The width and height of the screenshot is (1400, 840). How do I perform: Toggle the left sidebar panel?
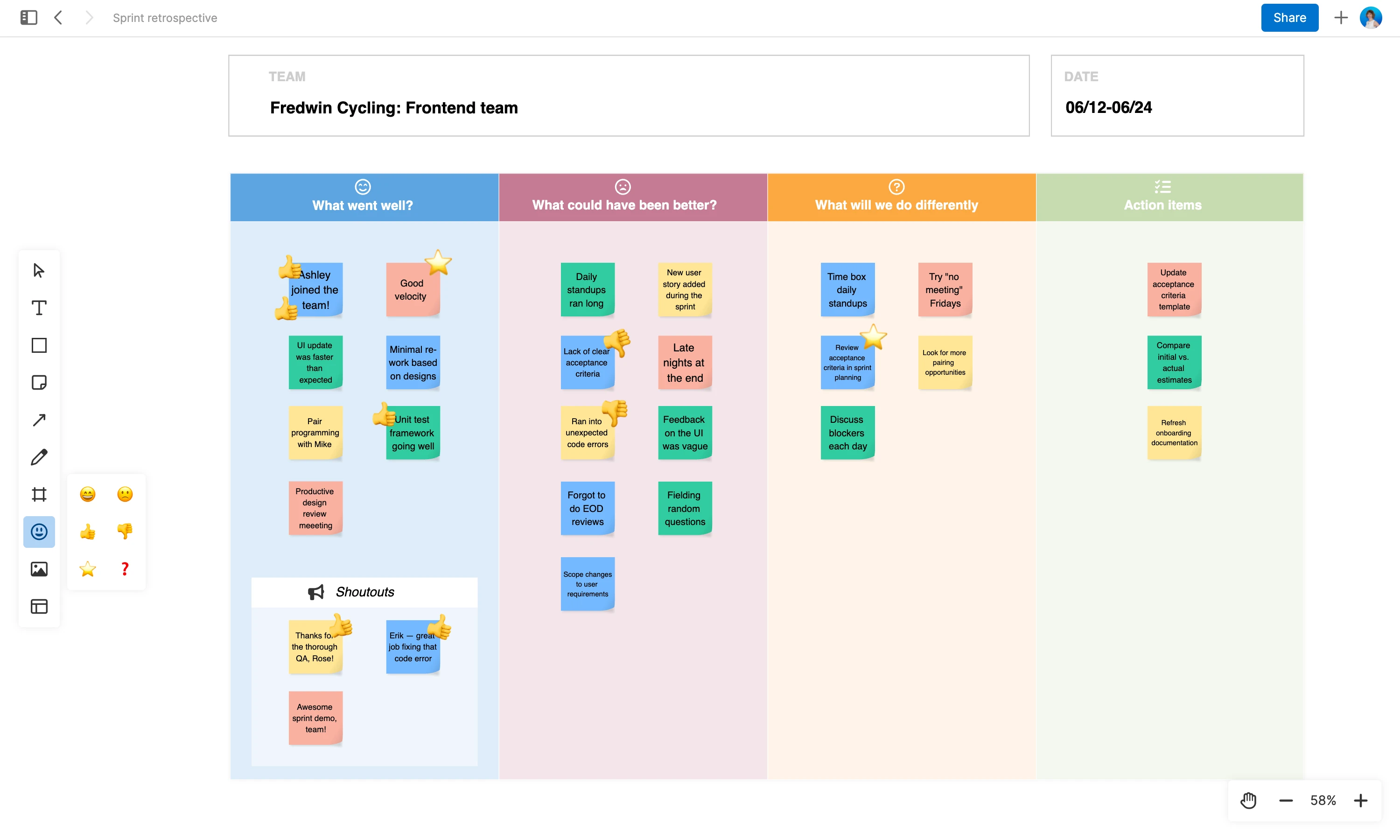(28, 18)
